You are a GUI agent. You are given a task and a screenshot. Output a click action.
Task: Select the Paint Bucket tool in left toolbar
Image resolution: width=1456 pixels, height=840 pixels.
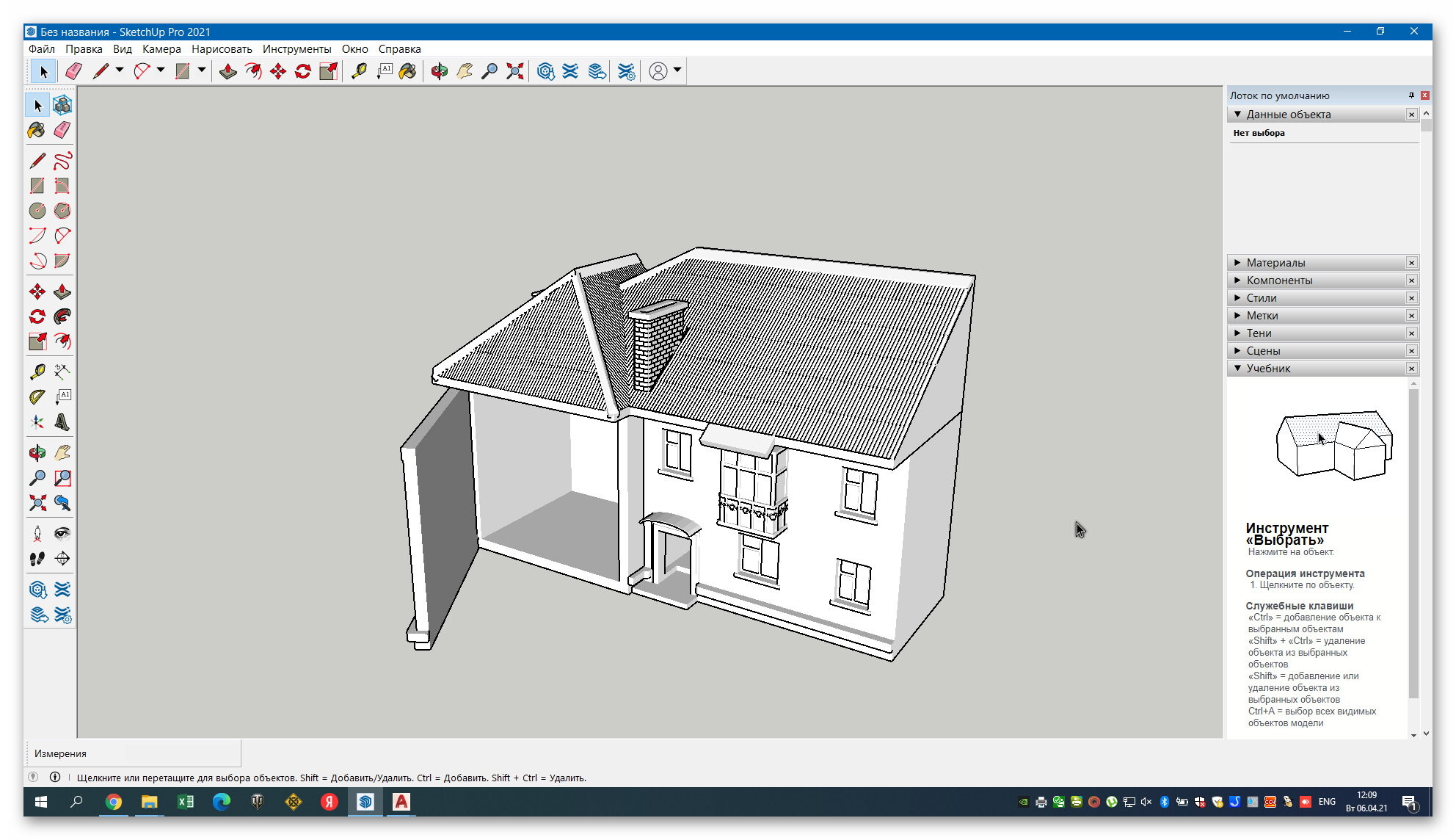37,131
